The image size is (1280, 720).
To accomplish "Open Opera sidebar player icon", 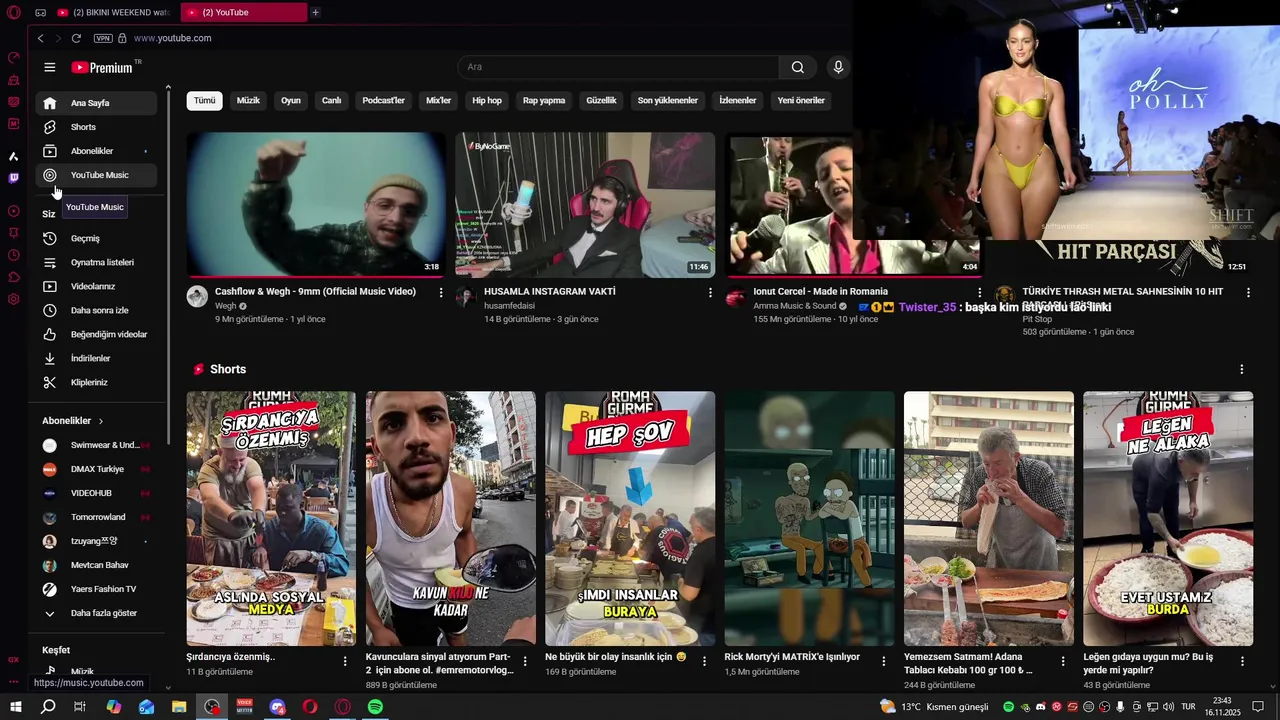I will coord(14,211).
